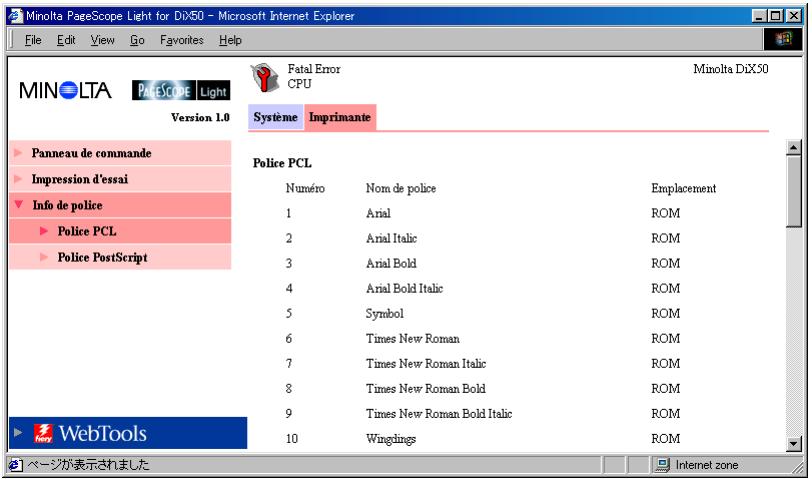Click the vertical scrollbar thumb
This screenshot has width=812, height=479.
[793, 191]
